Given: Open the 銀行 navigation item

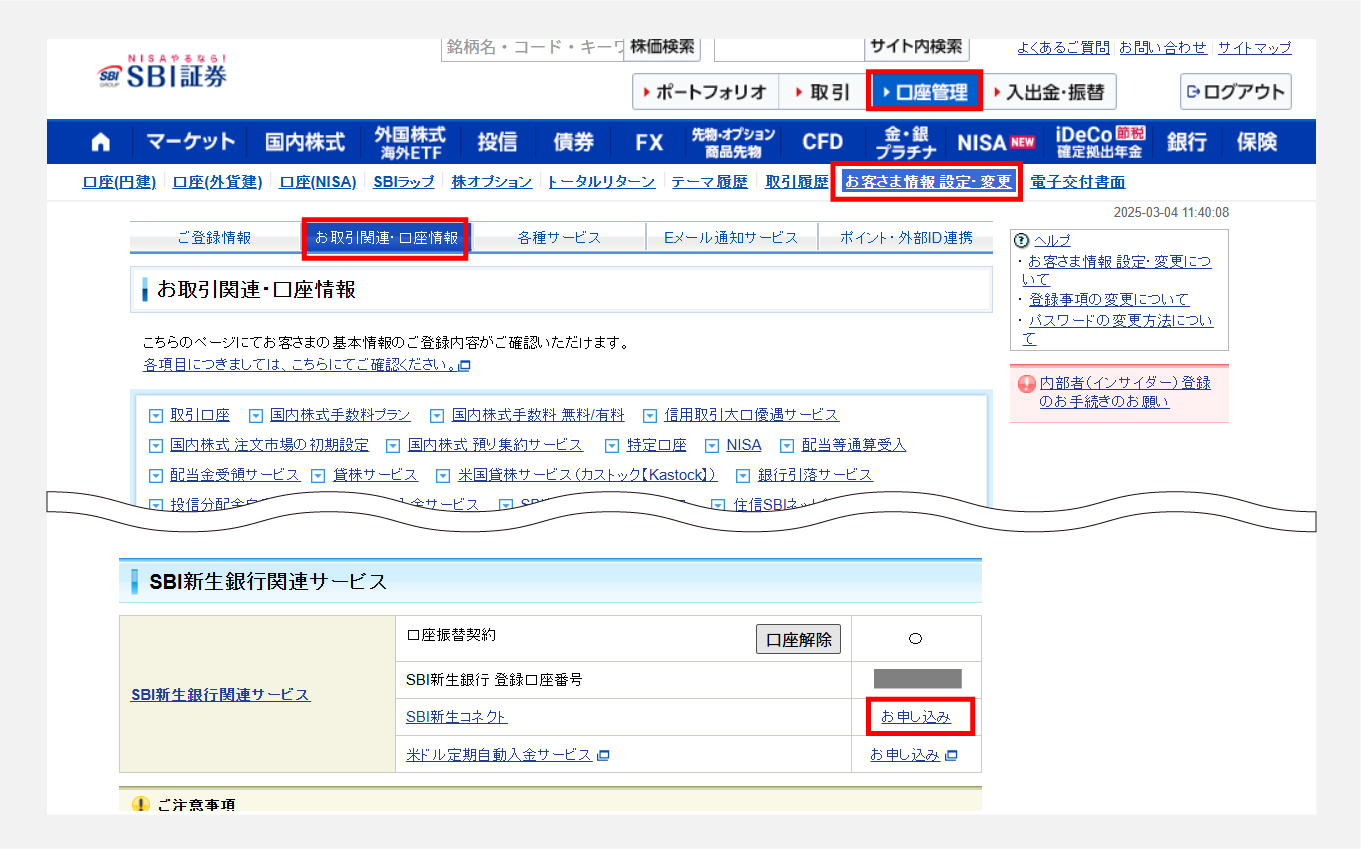Looking at the screenshot, I should click(x=1186, y=142).
